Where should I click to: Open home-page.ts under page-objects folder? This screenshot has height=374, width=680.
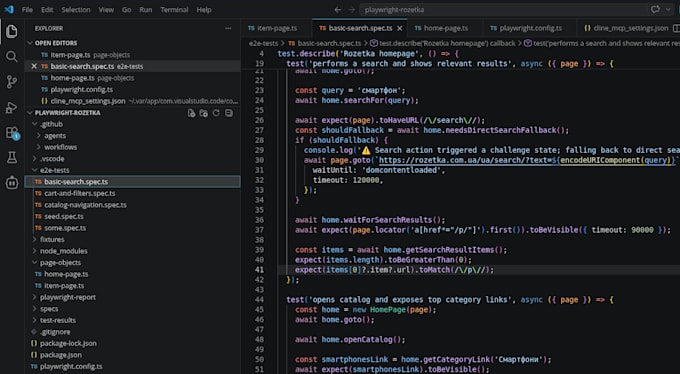66,274
